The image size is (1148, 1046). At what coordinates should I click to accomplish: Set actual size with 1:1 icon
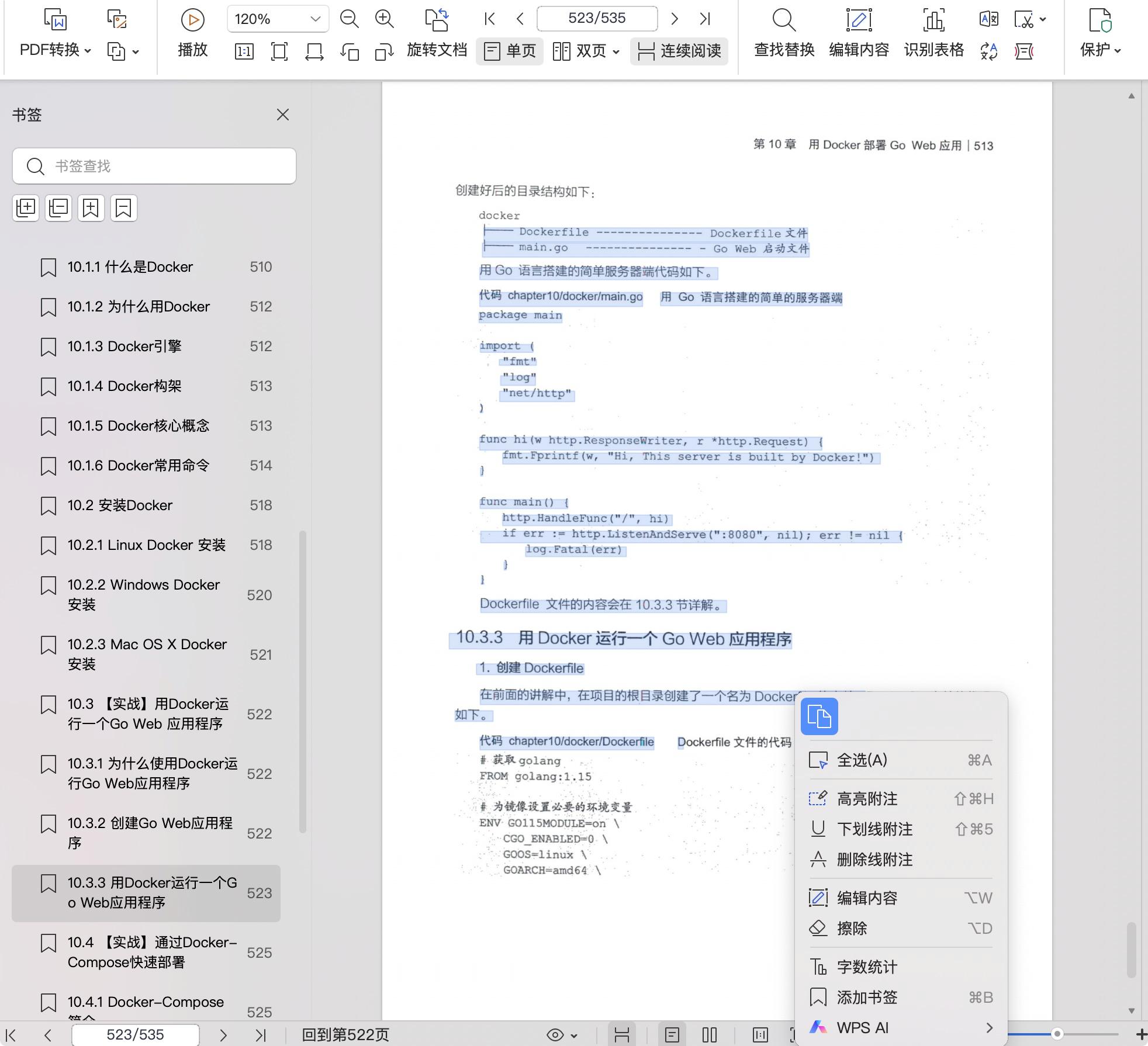point(244,51)
